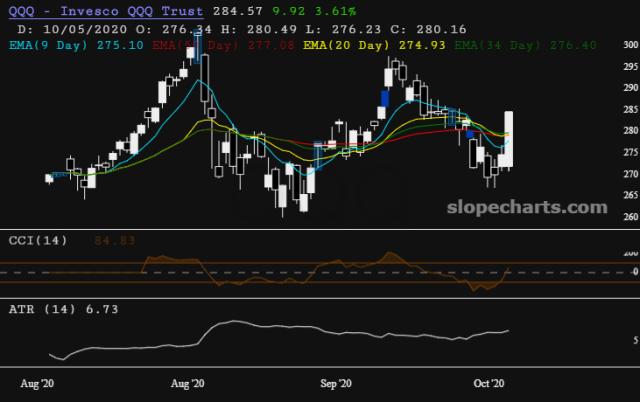Screen dimensions: 640x402
Task: Click the ATR (14) 6.73 label
Action: coord(63,309)
